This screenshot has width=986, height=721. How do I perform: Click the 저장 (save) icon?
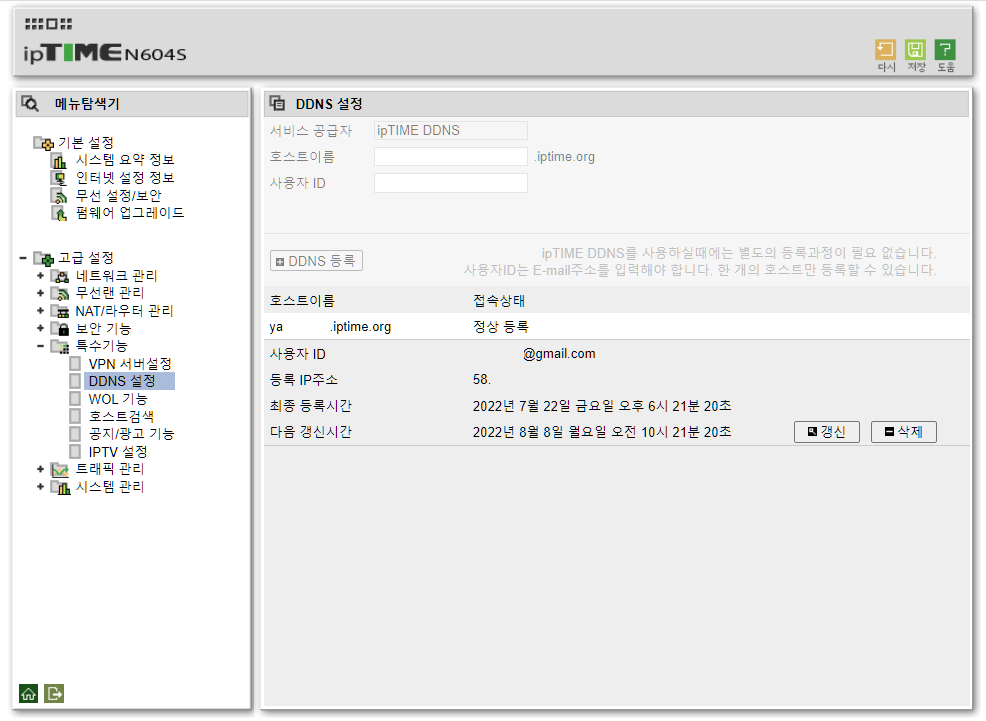click(915, 50)
